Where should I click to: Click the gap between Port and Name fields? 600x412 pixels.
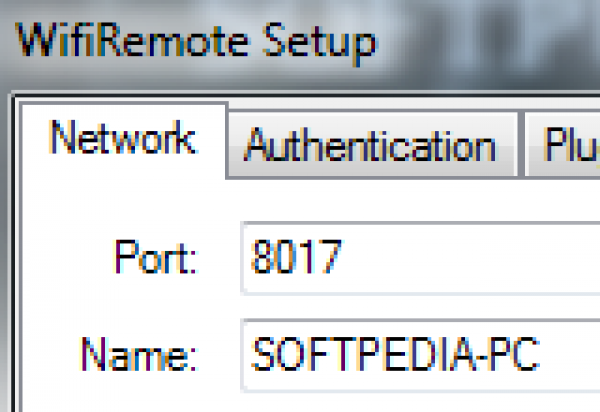click(420, 305)
